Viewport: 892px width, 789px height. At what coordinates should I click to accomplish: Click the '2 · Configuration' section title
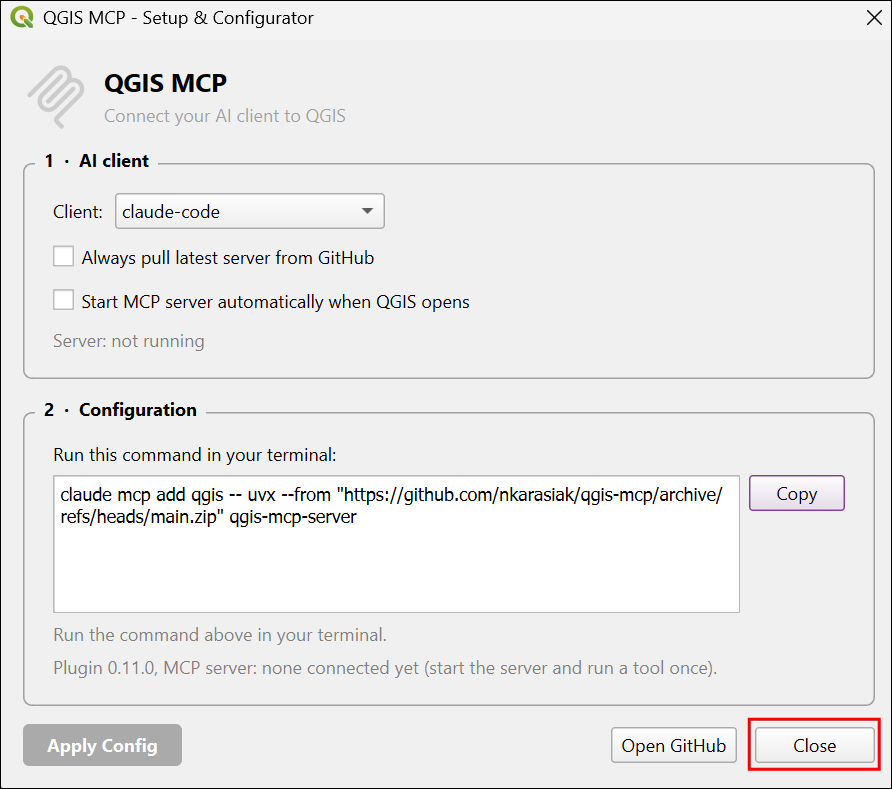(120, 410)
